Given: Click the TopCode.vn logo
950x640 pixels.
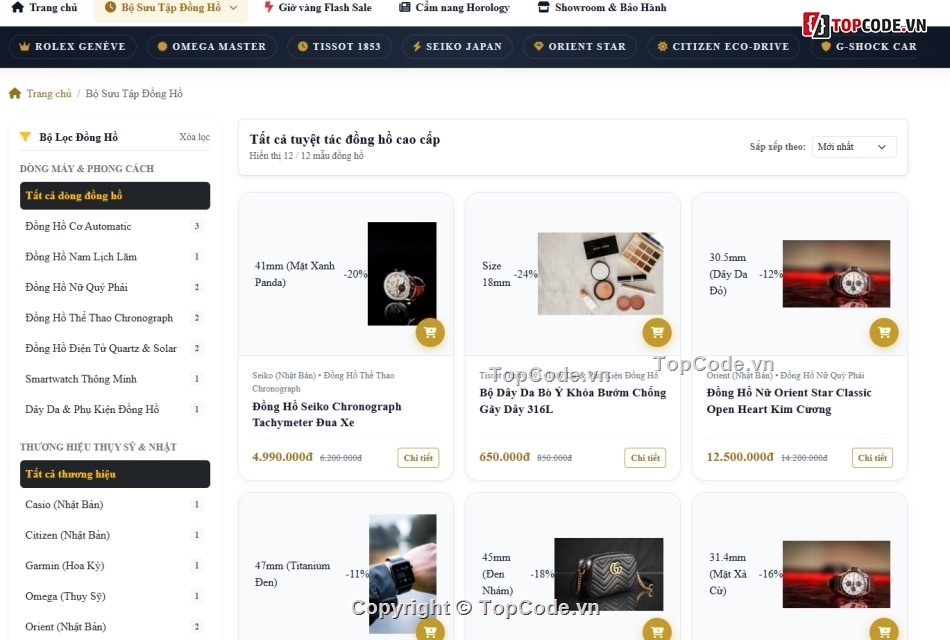Looking at the screenshot, I should (865, 25).
